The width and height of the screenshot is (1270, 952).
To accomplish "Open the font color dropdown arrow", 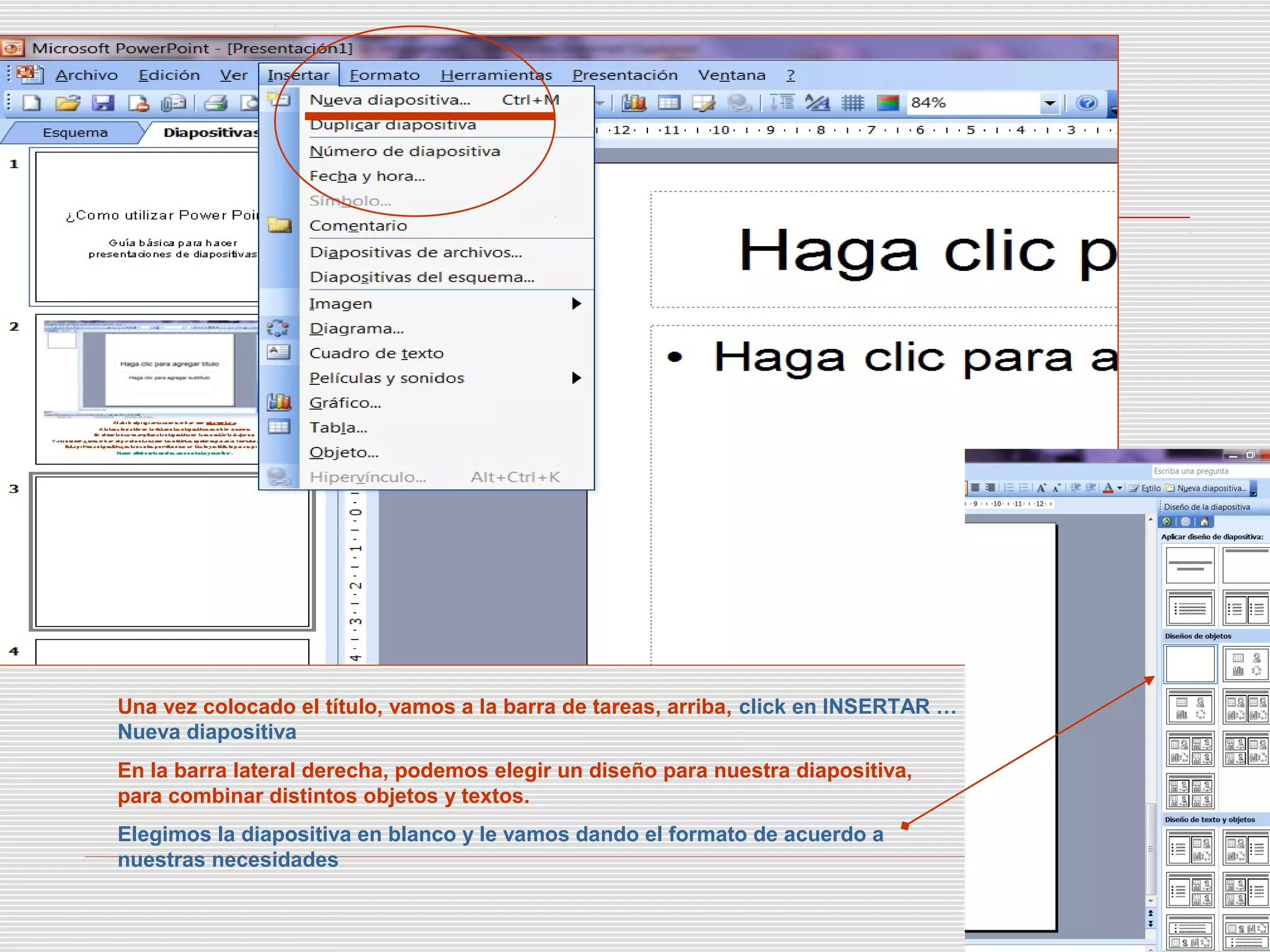I will (1119, 488).
